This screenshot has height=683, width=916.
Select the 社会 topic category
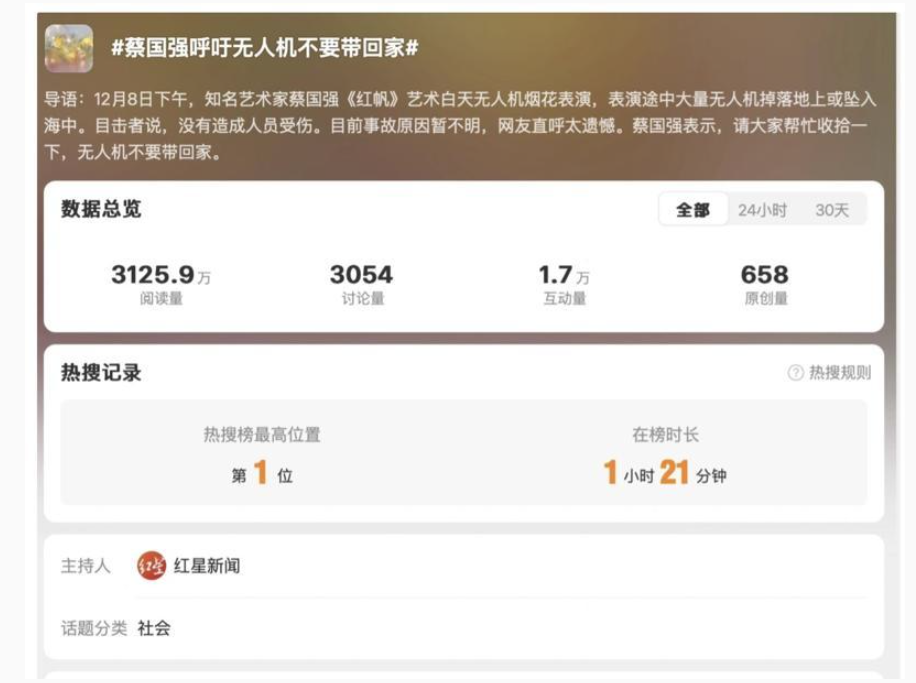click(x=154, y=628)
